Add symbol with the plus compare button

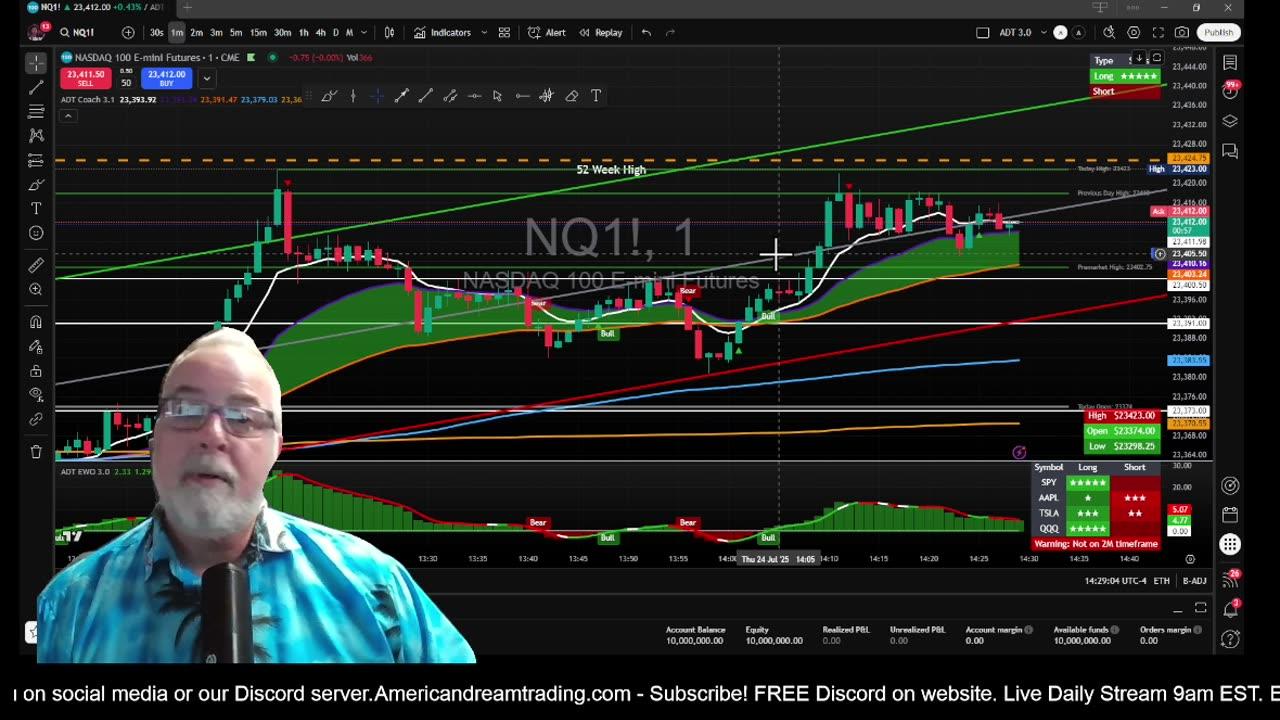(128, 32)
